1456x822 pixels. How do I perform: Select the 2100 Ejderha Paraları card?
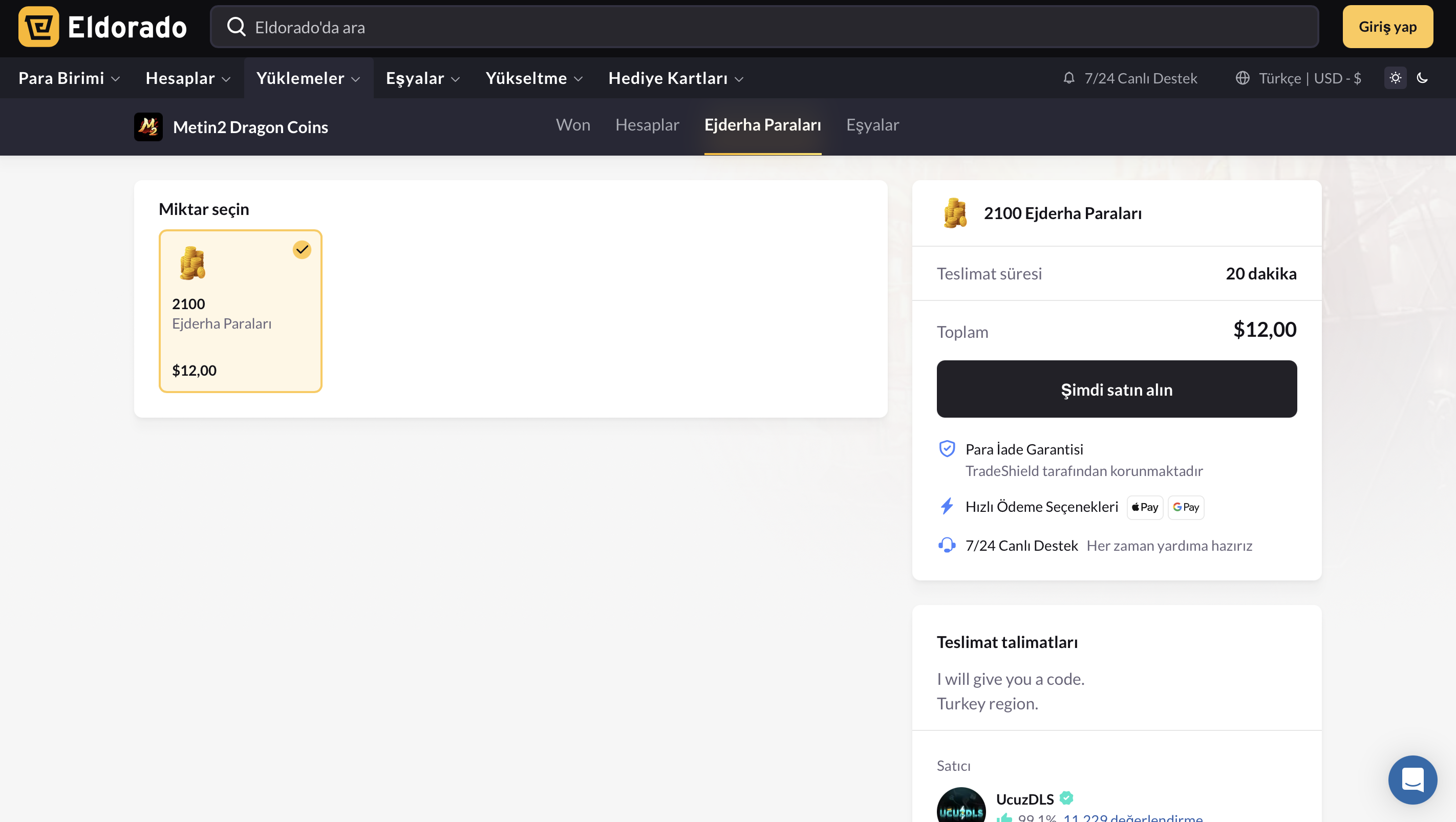240,311
